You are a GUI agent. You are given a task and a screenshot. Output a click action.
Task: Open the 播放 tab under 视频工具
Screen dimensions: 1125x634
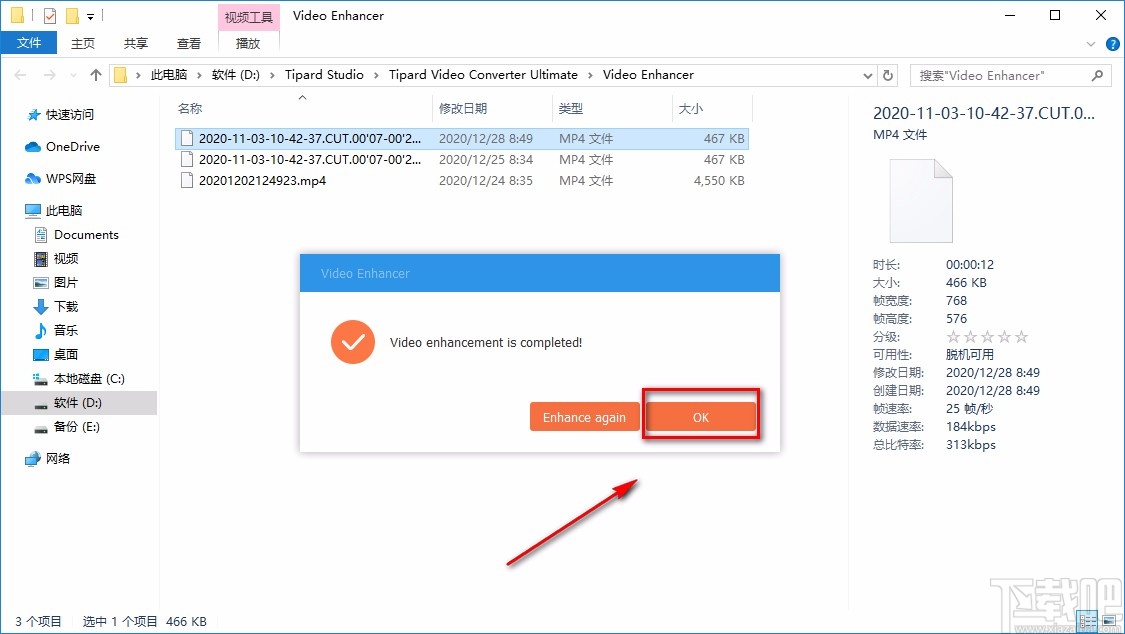(248, 43)
